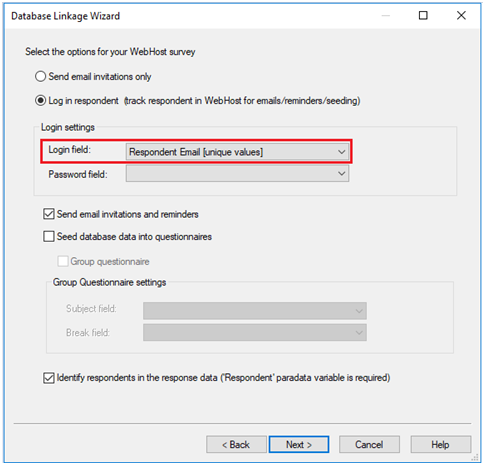Maximize the Database Linkage Wizard window
485x465 pixels.
click(x=423, y=15)
